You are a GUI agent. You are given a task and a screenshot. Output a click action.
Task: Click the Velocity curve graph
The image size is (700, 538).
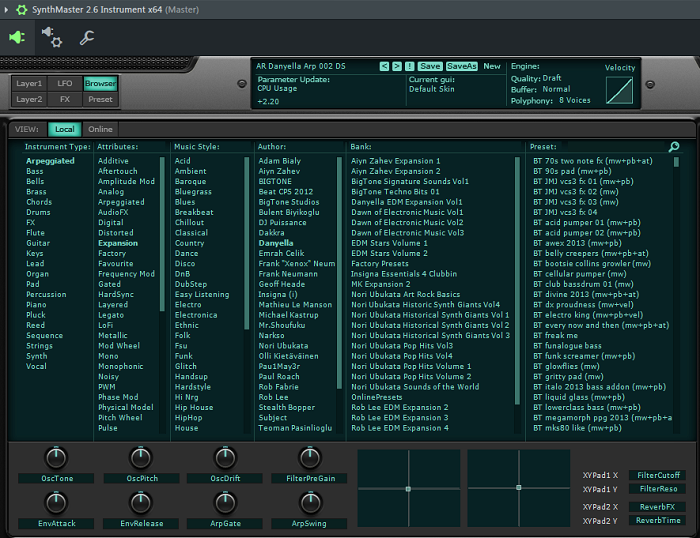click(x=619, y=90)
